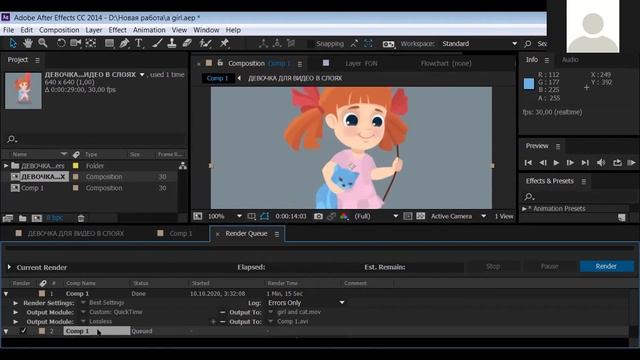Play the composition in Preview panel

pyautogui.click(x=556, y=162)
